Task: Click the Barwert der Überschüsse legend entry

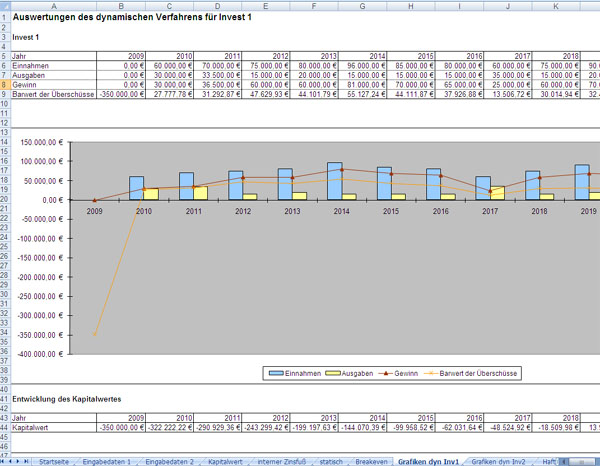Action: coord(471,373)
